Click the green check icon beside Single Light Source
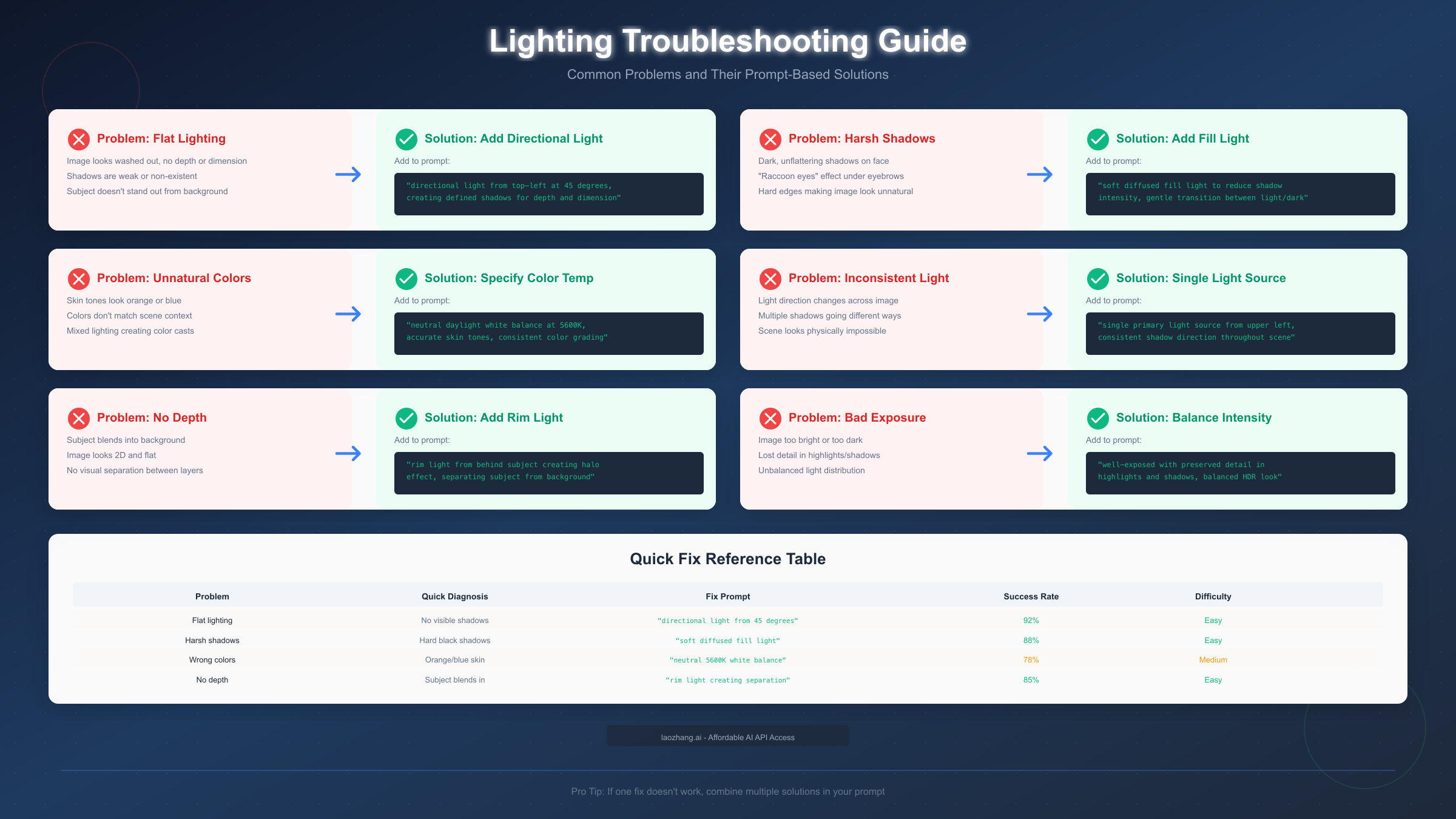This screenshot has height=819, width=1456. (1098, 278)
